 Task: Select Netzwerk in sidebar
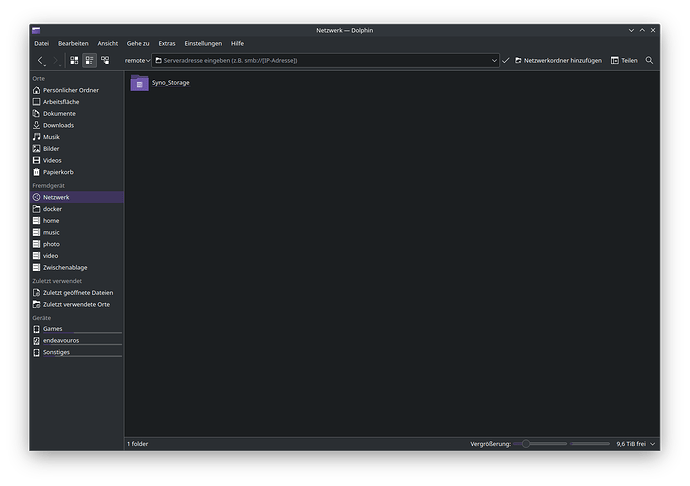tap(77, 197)
